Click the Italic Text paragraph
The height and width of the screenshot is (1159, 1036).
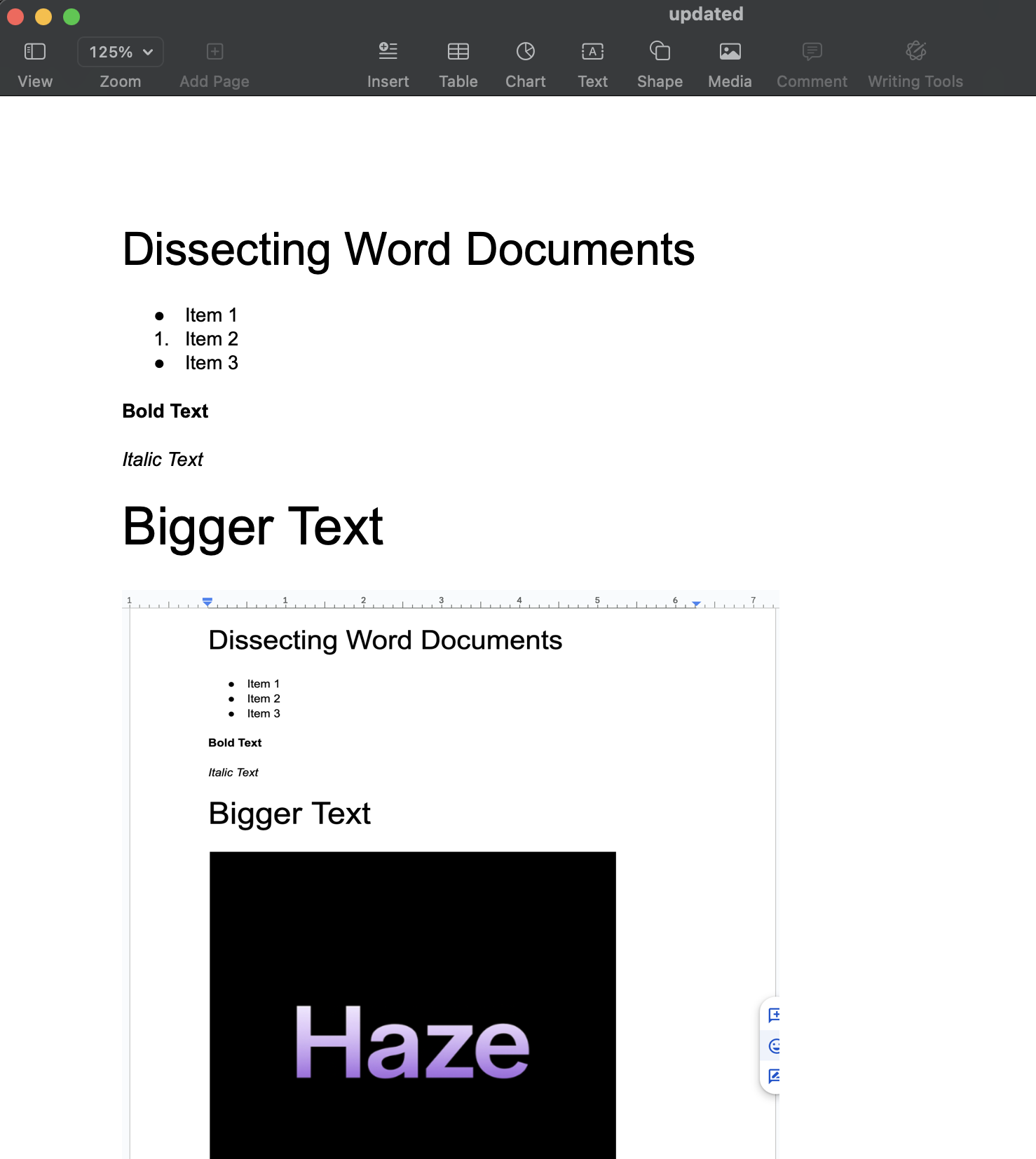tap(163, 460)
